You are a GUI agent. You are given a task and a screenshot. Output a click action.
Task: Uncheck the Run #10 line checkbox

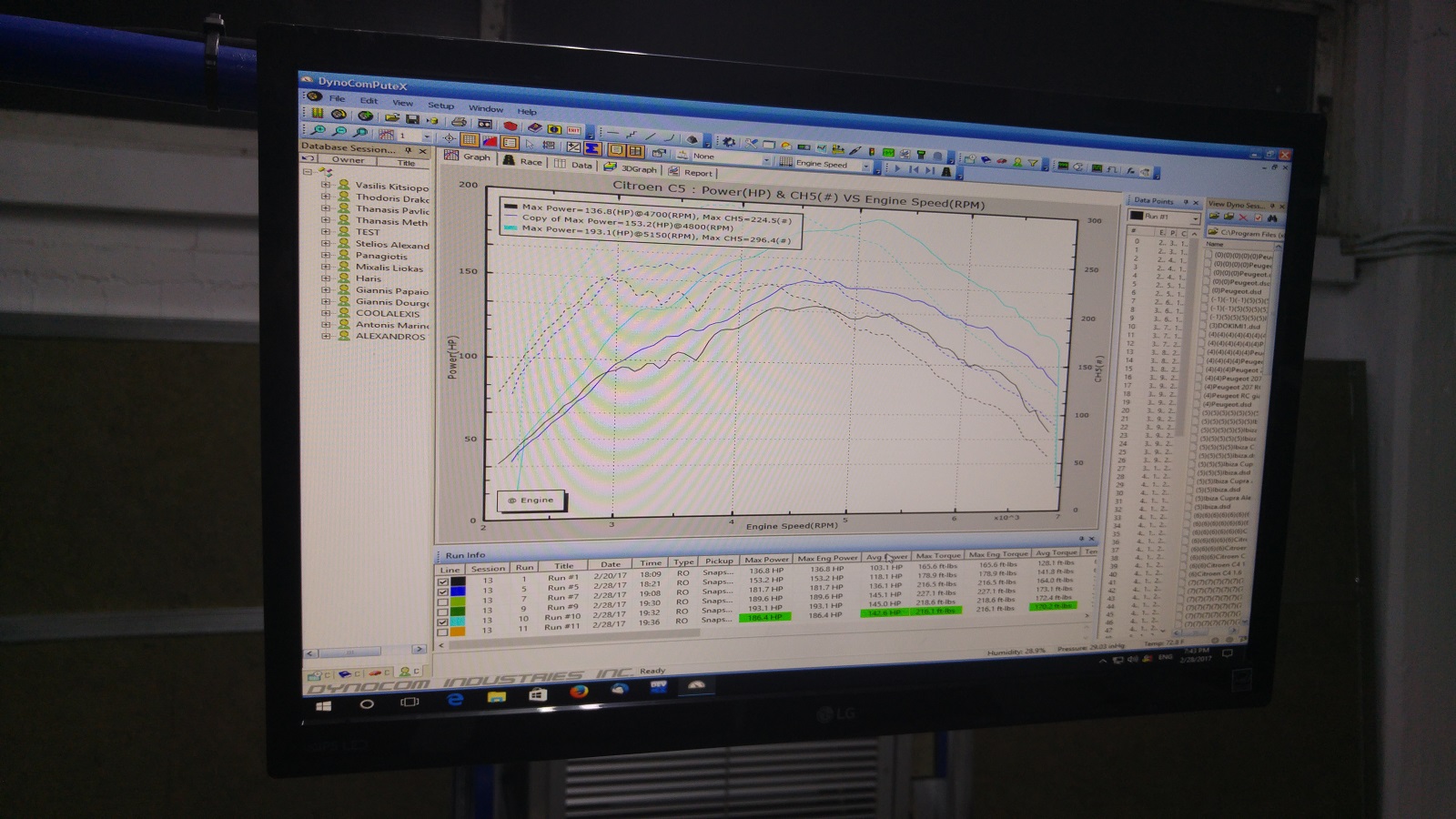tap(443, 622)
